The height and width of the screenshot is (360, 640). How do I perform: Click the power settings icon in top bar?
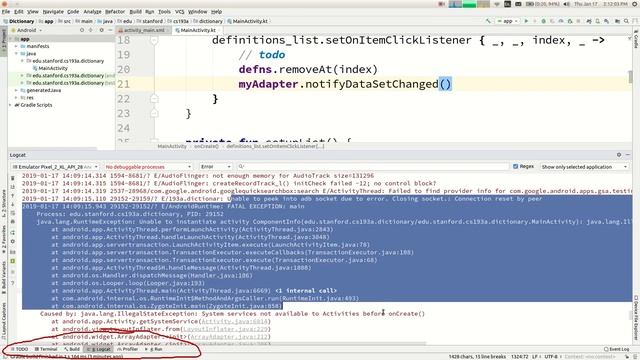(635, 4)
